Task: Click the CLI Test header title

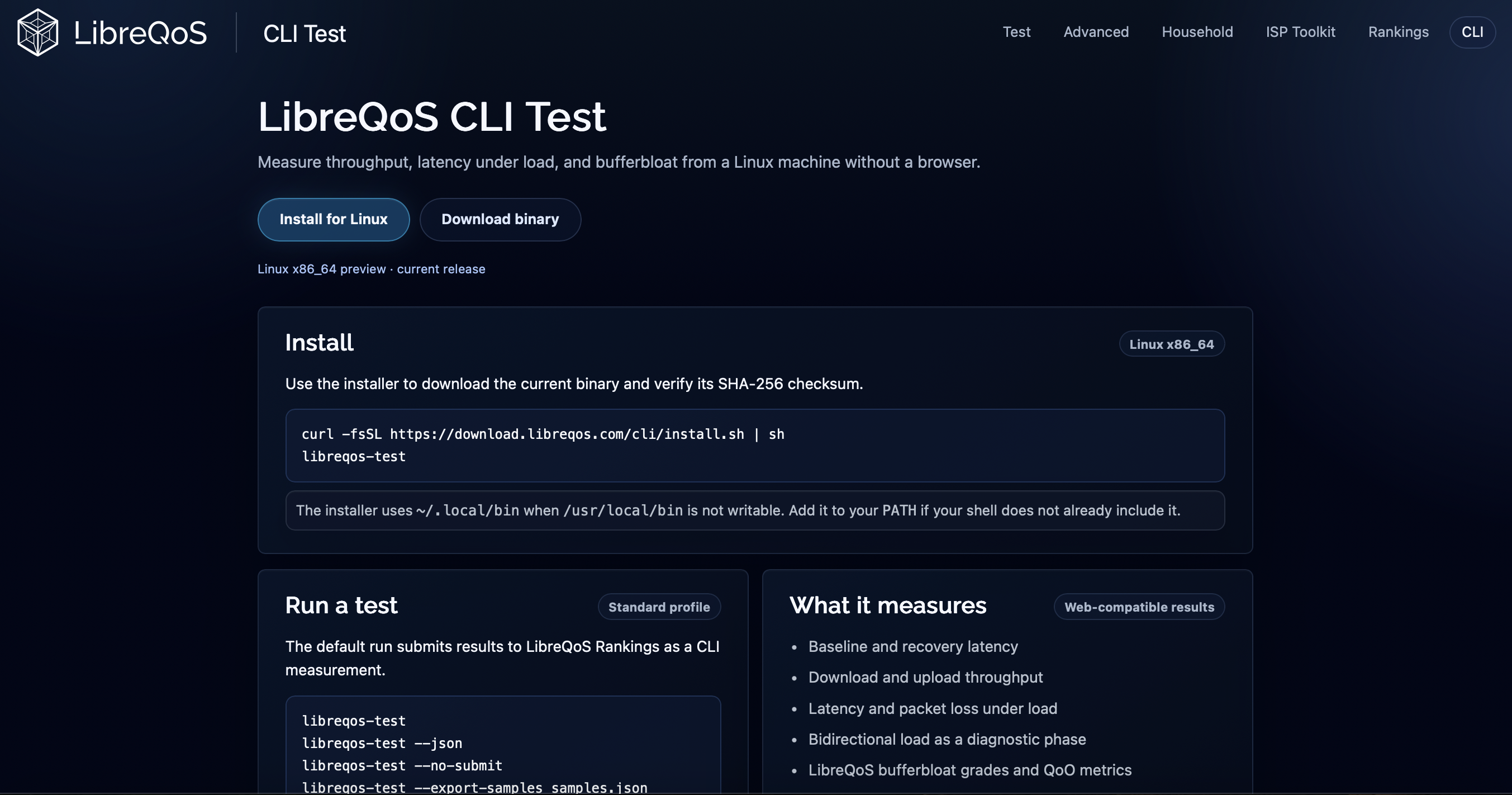Action: pyautogui.click(x=304, y=34)
